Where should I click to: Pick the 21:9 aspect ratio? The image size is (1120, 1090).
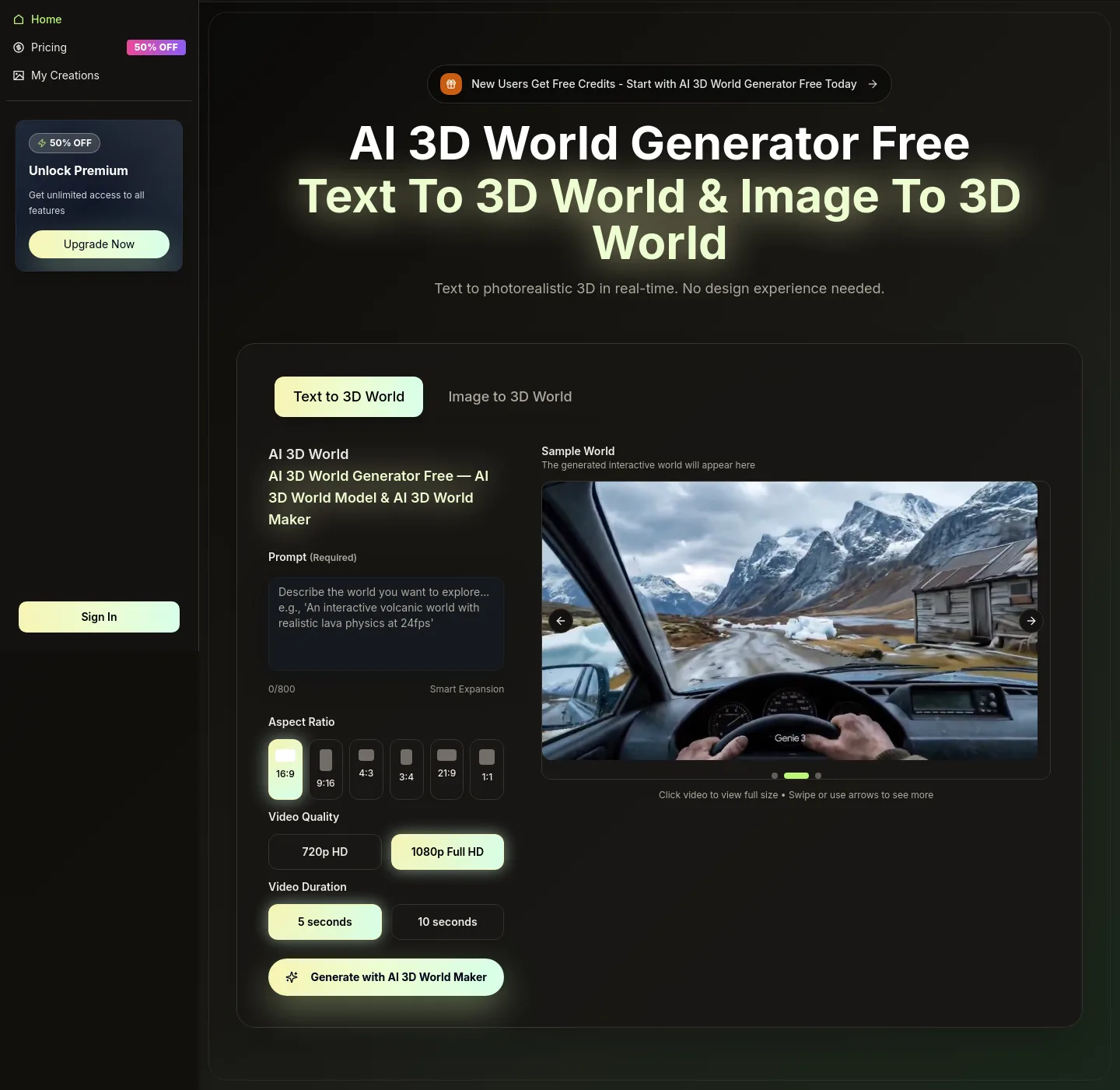pyautogui.click(x=447, y=769)
